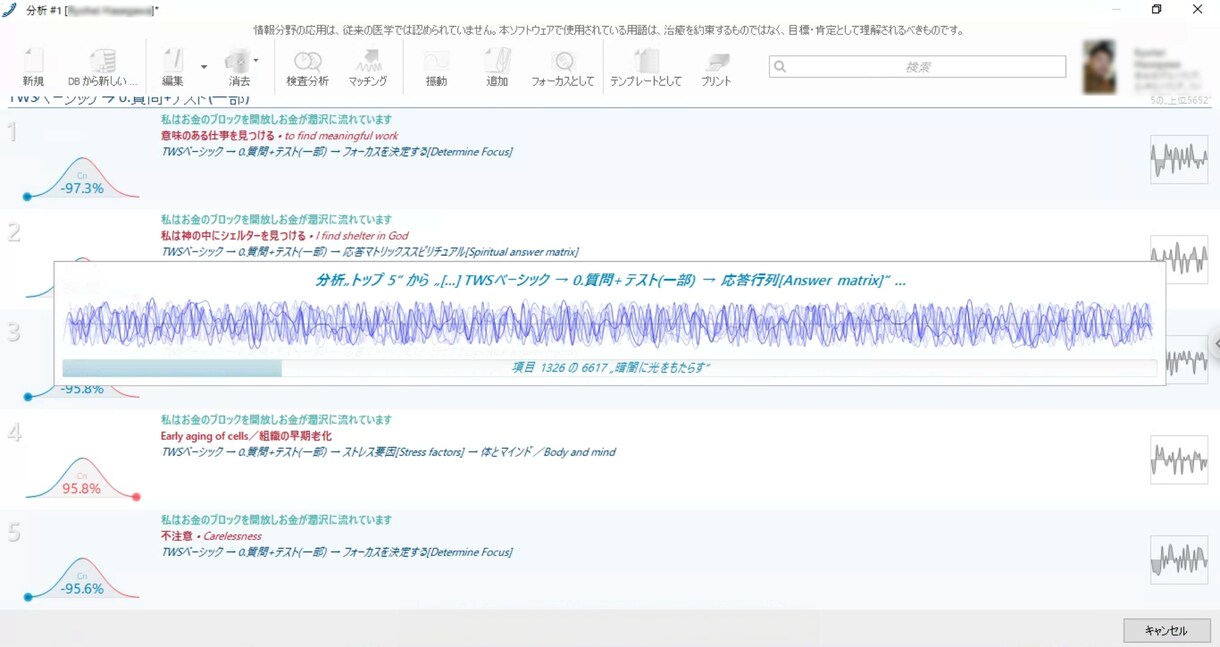Click the 95.8% bell curve of result 4
The height and width of the screenshot is (647, 1220).
(82, 478)
